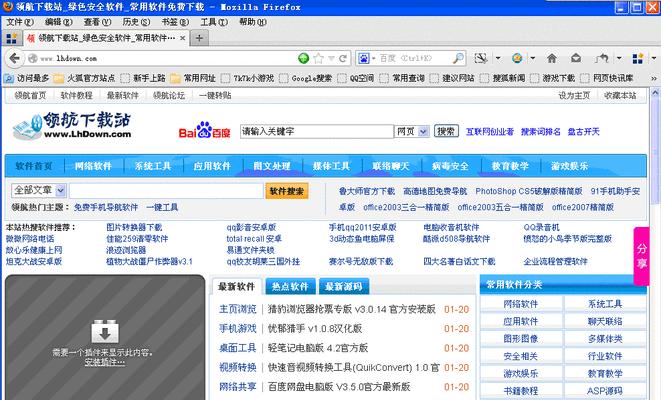This screenshot has width=661, height=400.
Task: Open the 火狐官方站点 bookmark folder
Action: (x=85, y=78)
